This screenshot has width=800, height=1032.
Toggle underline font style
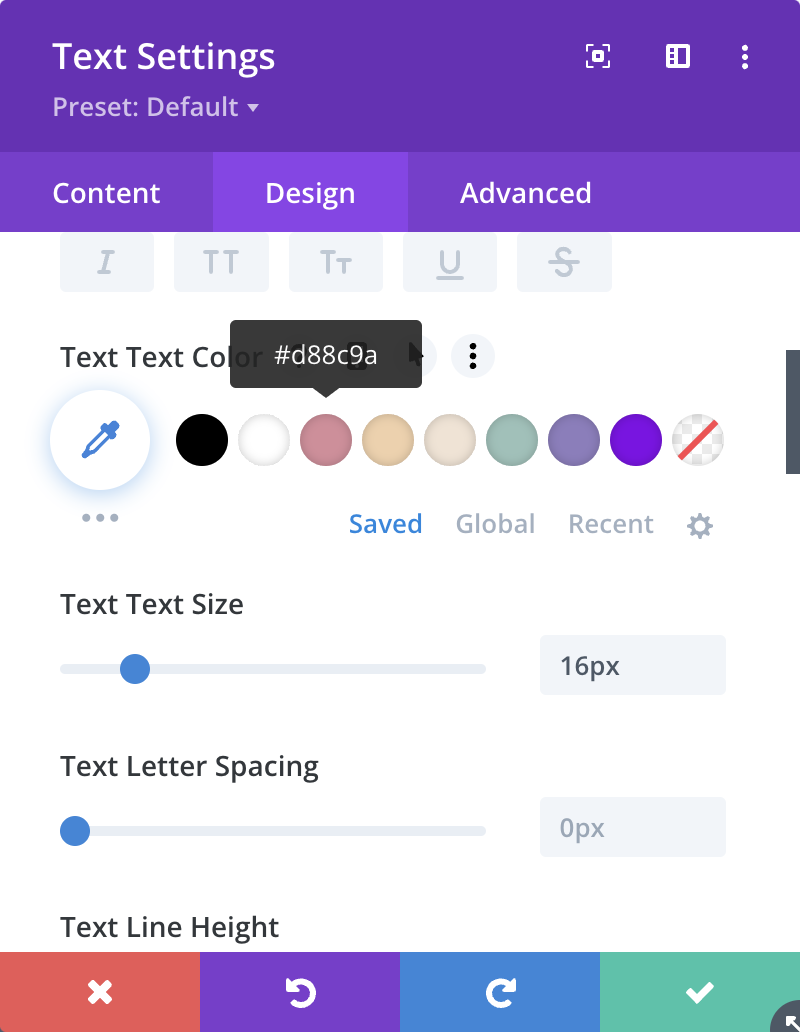[450, 263]
